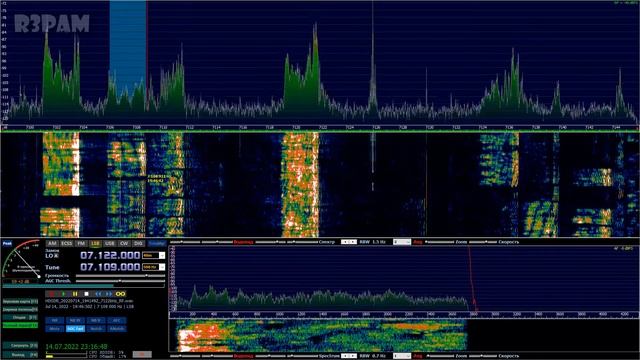Select LSB demodulation mode
640x360 pixels.
pos(95,244)
